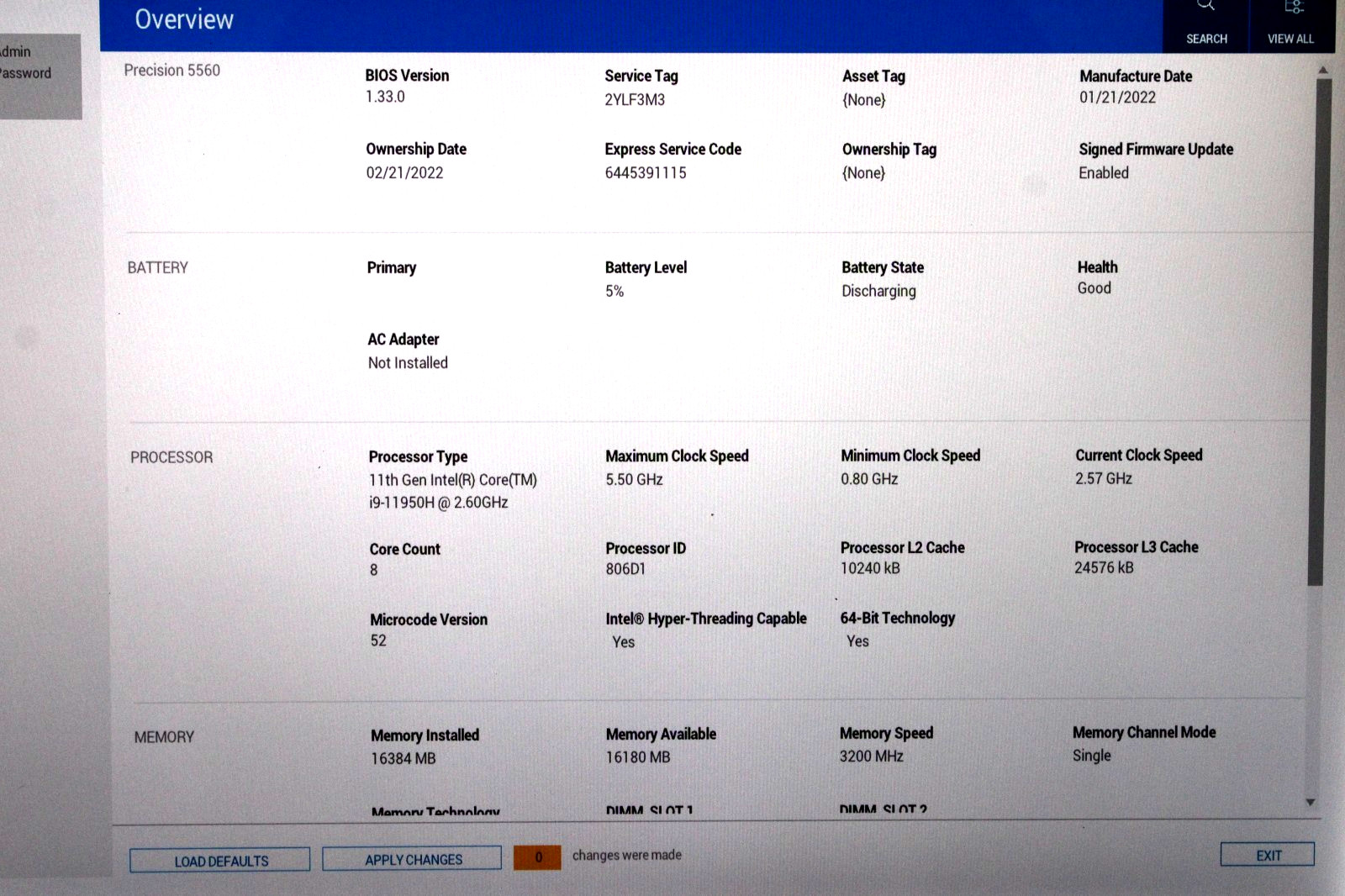This screenshot has height=896, width=1345.
Task: Click Battery State Discharging value
Action: click(x=878, y=291)
